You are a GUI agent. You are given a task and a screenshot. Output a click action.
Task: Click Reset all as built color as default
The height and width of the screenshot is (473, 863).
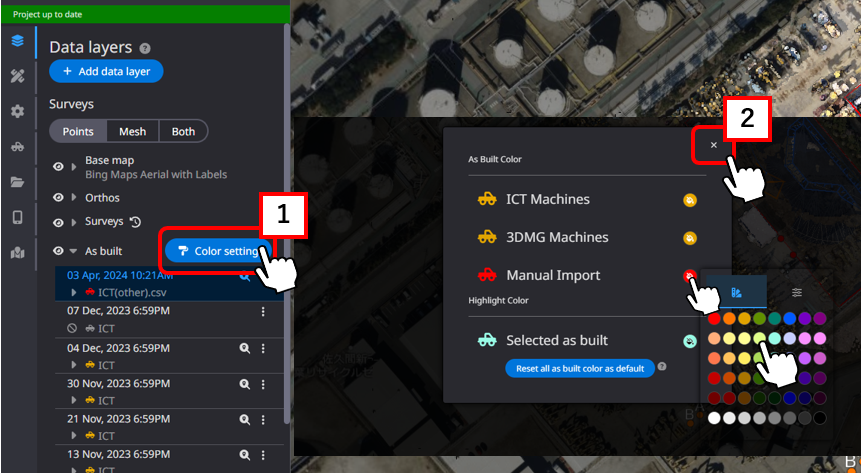click(579, 368)
